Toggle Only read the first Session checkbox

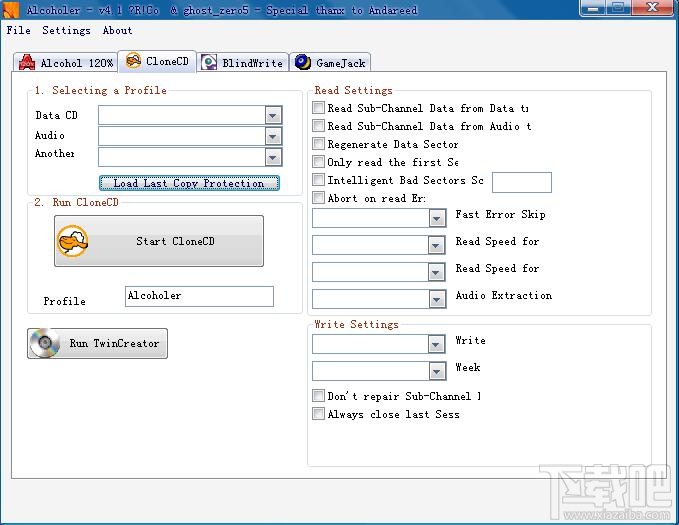318,162
